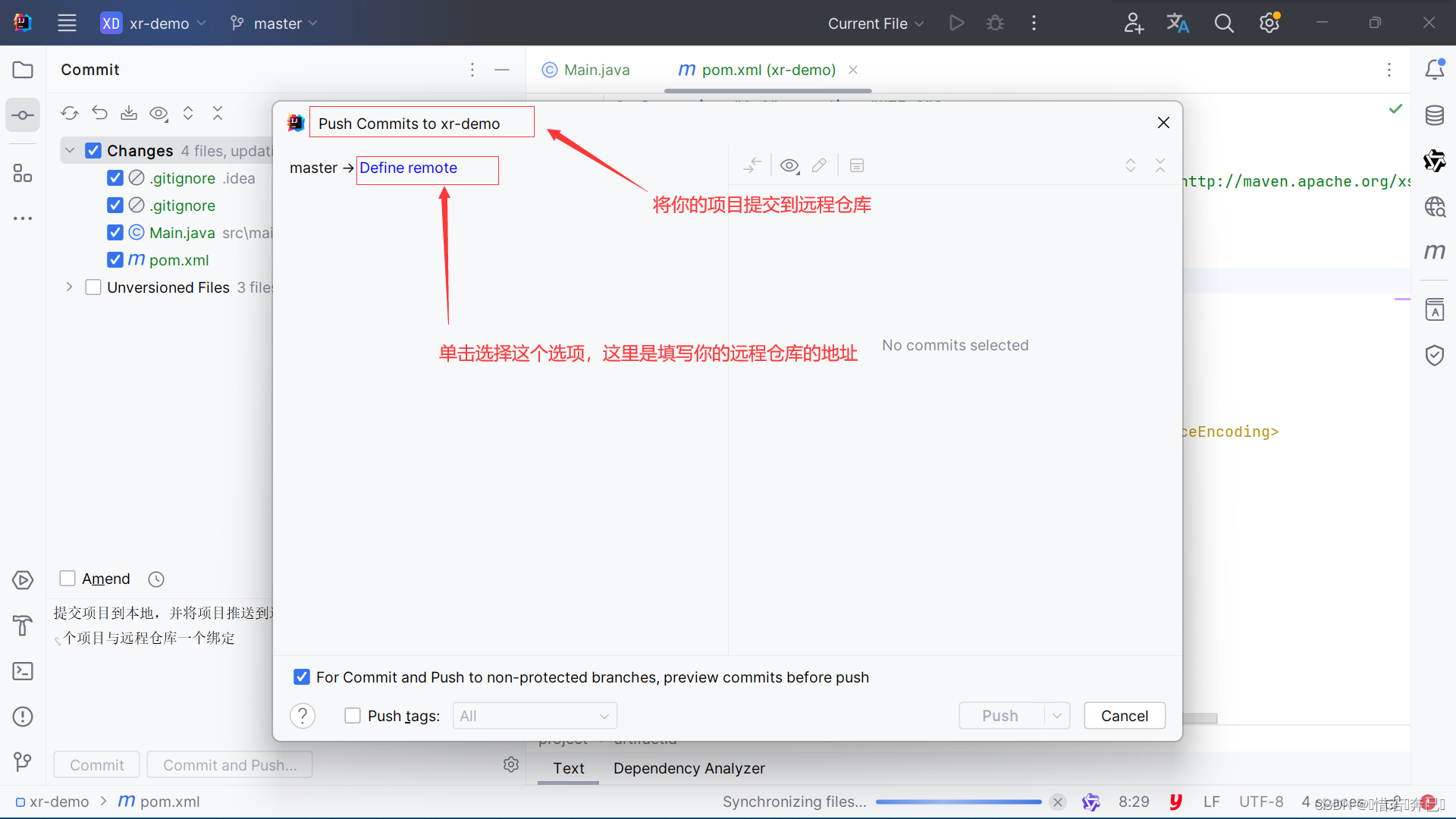Open IDE settings gear
1456x819 pixels.
1269,24
